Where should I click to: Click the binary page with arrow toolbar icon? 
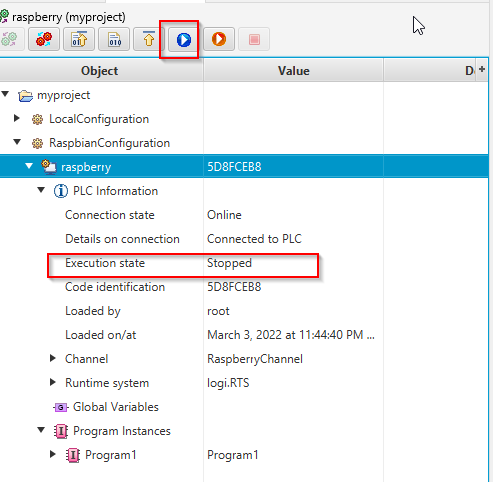79,39
